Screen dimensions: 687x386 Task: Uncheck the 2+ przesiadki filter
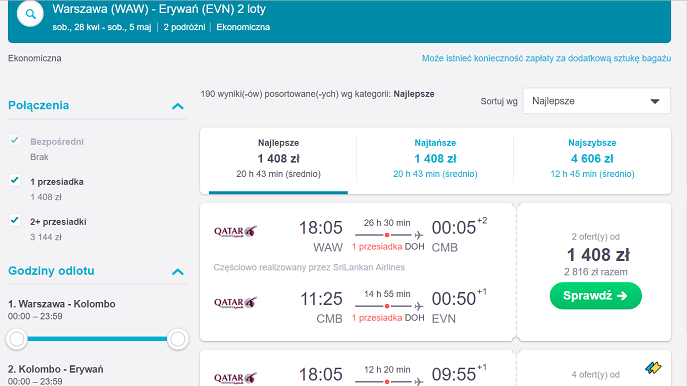(x=14, y=220)
